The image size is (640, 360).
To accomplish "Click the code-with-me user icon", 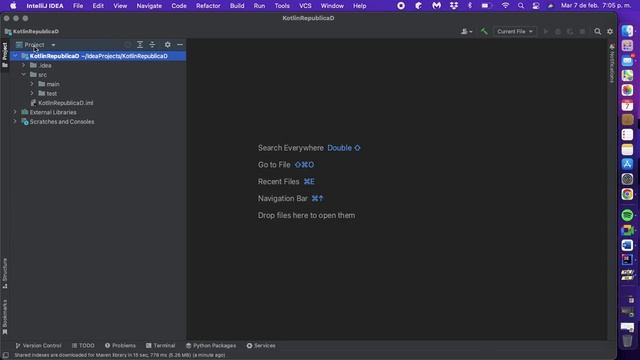I will click(x=466, y=31).
